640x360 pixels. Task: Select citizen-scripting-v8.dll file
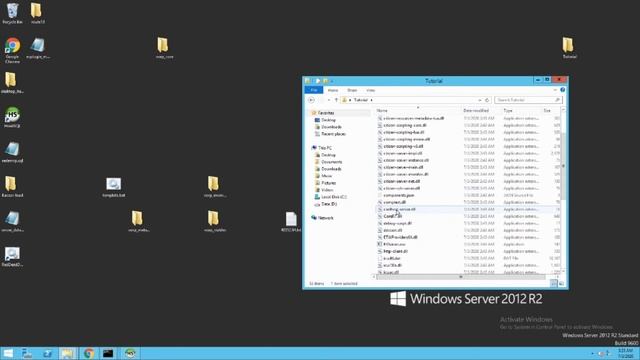[403, 146]
